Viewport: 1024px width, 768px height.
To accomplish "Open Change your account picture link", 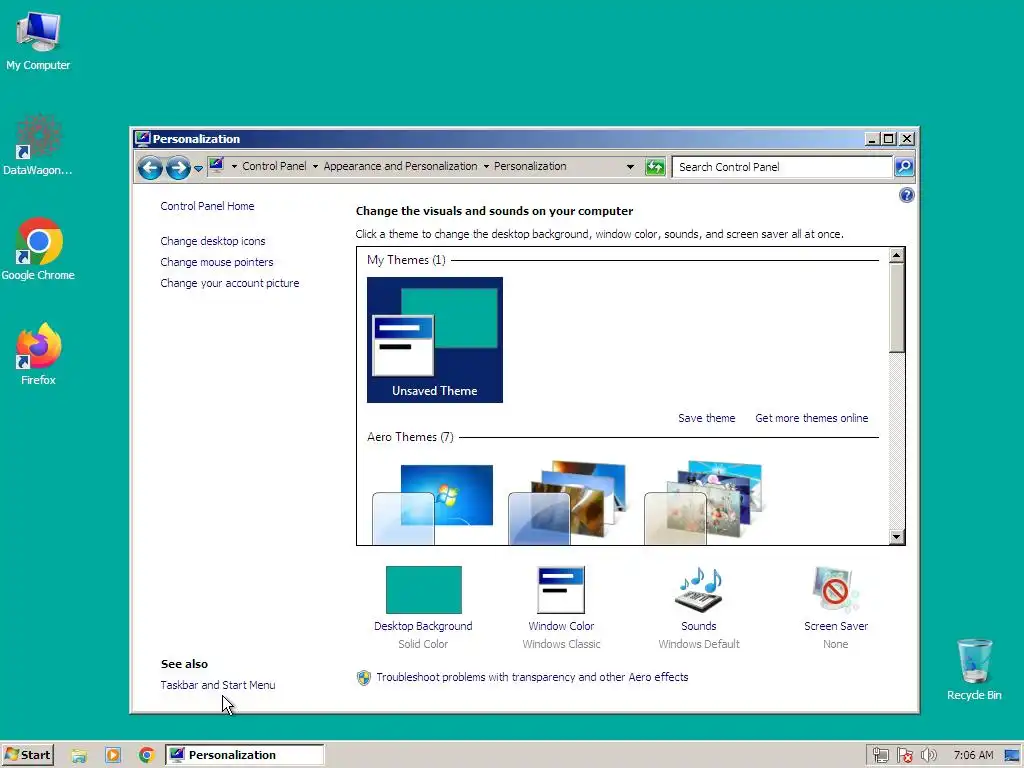I will [x=230, y=283].
